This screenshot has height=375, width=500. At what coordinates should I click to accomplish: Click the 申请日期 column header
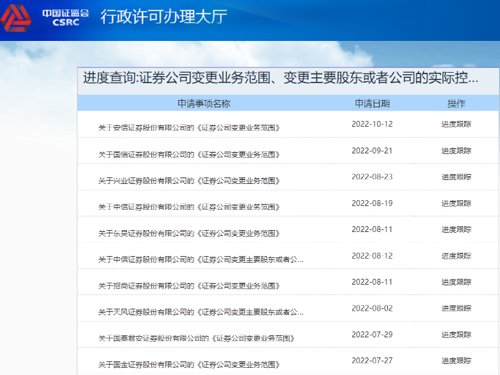pyautogui.click(x=372, y=104)
